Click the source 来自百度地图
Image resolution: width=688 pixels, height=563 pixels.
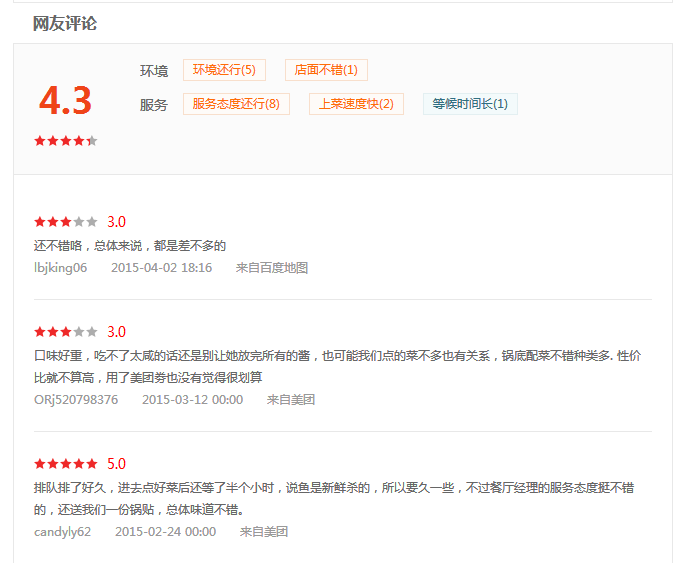click(272, 268)
